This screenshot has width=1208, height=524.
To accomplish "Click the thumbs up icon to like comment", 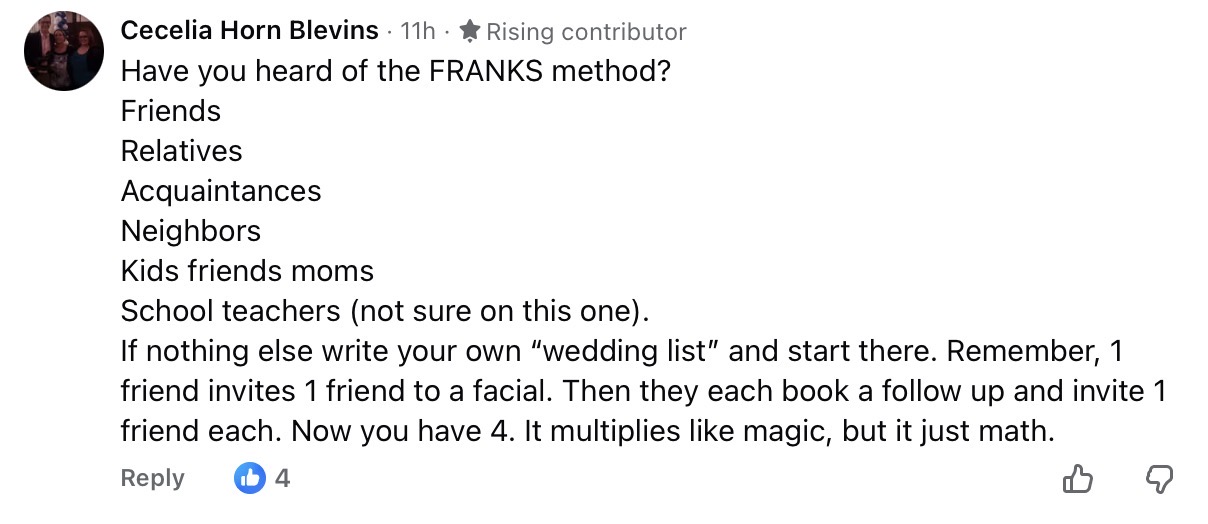I will tap(1077, 480).
